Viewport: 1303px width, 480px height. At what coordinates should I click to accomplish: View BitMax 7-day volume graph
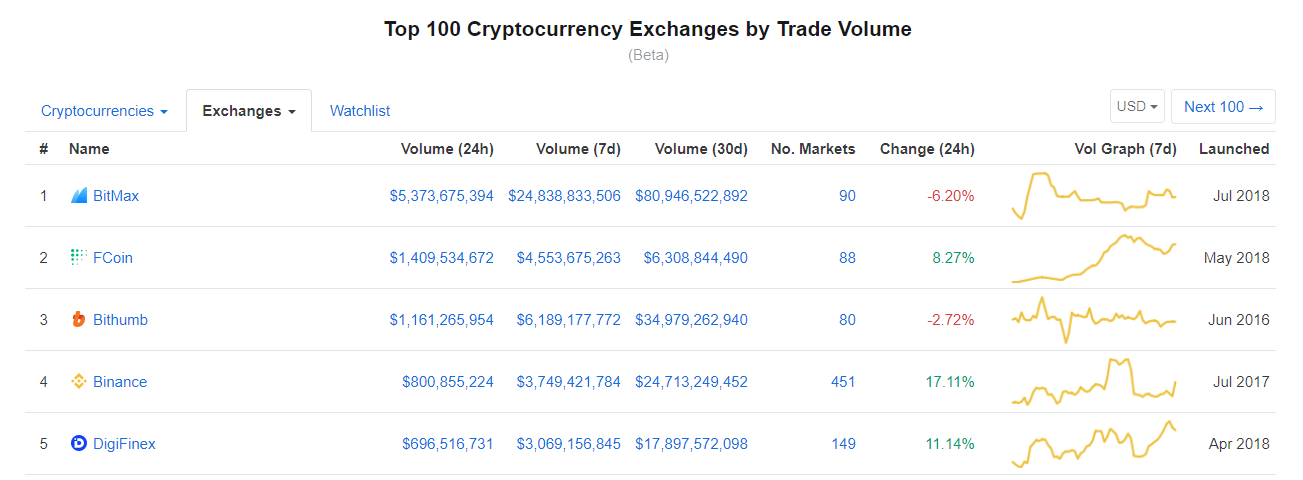tap(1094, 195)
